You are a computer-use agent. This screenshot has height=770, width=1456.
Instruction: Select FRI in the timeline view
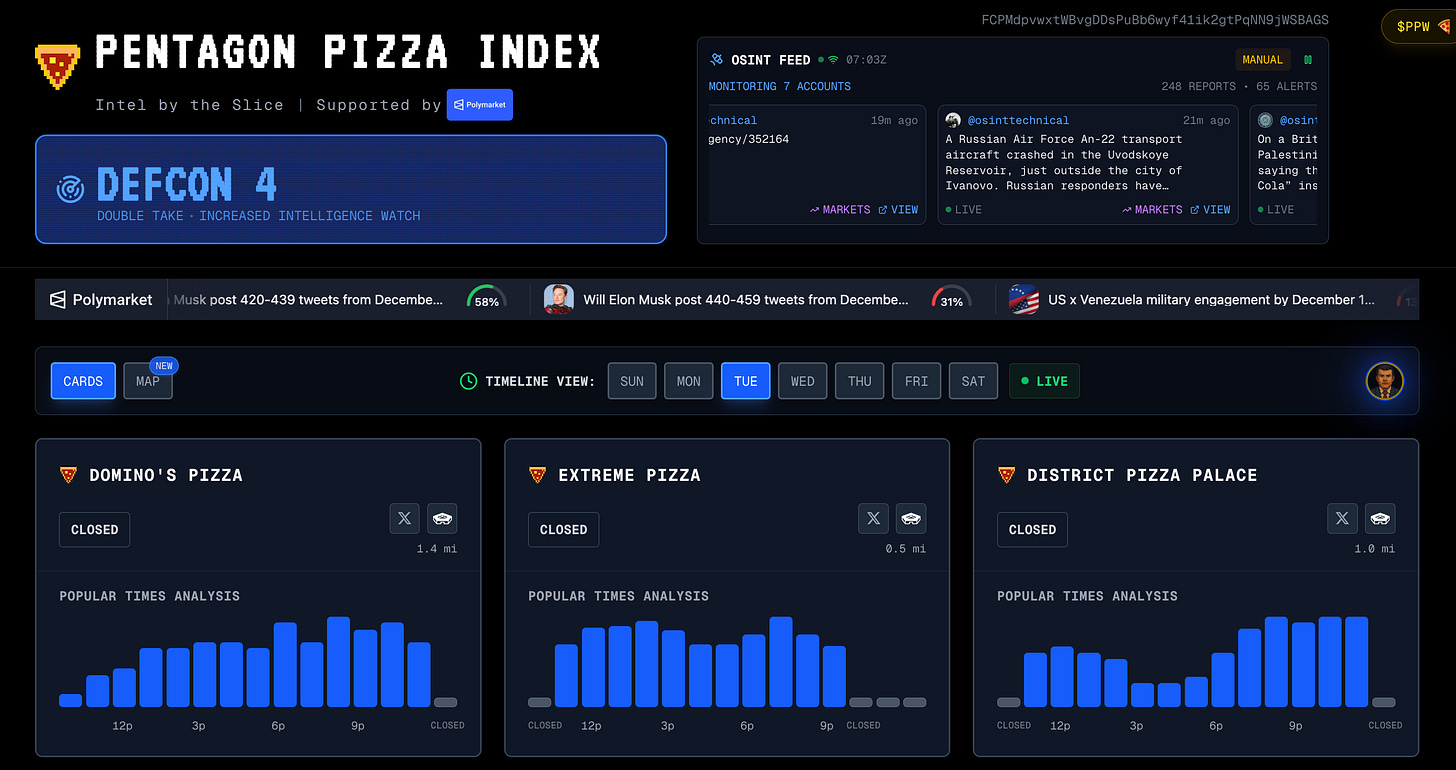coord(917,381)
